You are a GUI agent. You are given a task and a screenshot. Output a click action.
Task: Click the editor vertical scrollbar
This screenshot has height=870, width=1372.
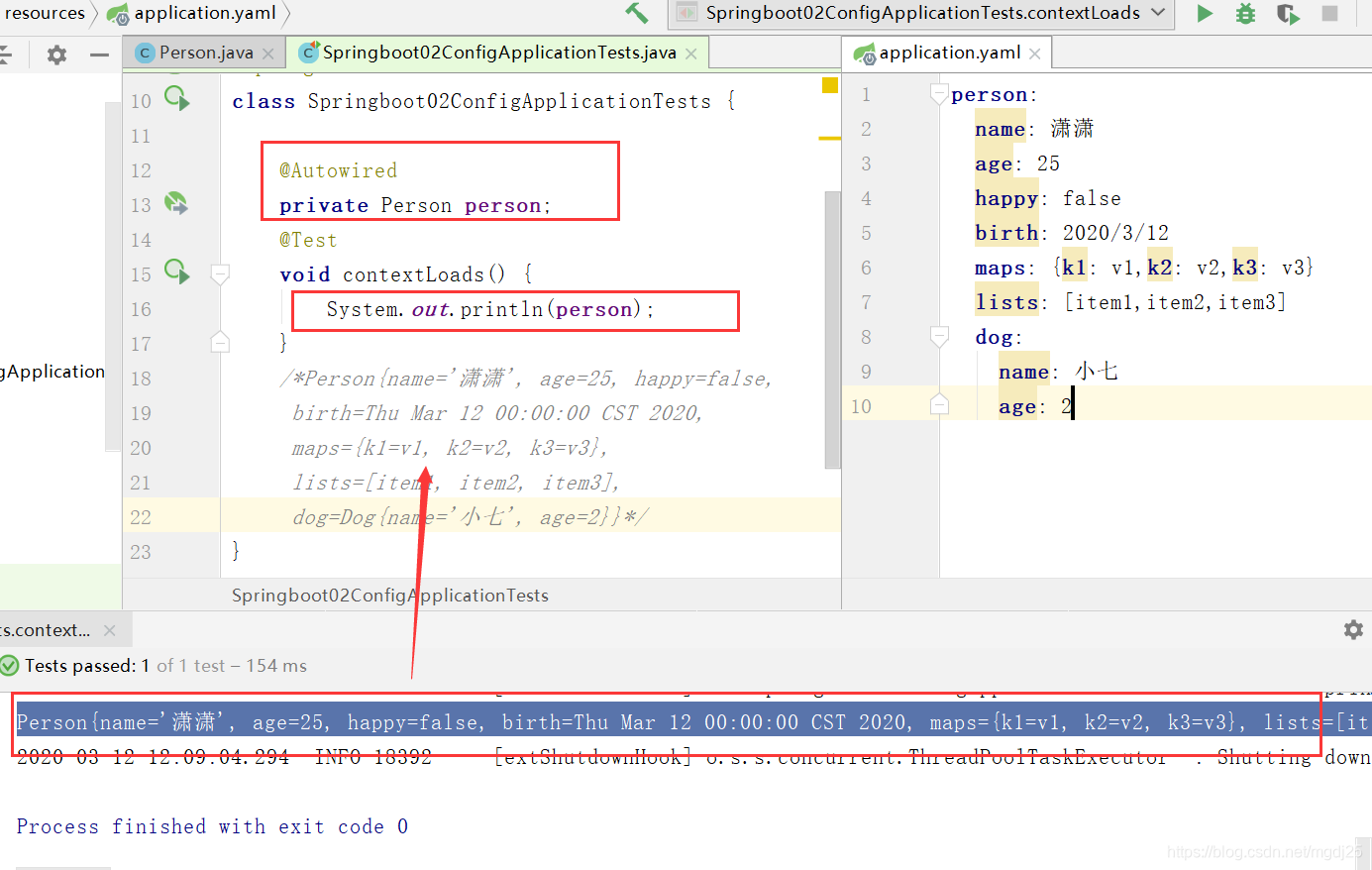pos(832,329)
